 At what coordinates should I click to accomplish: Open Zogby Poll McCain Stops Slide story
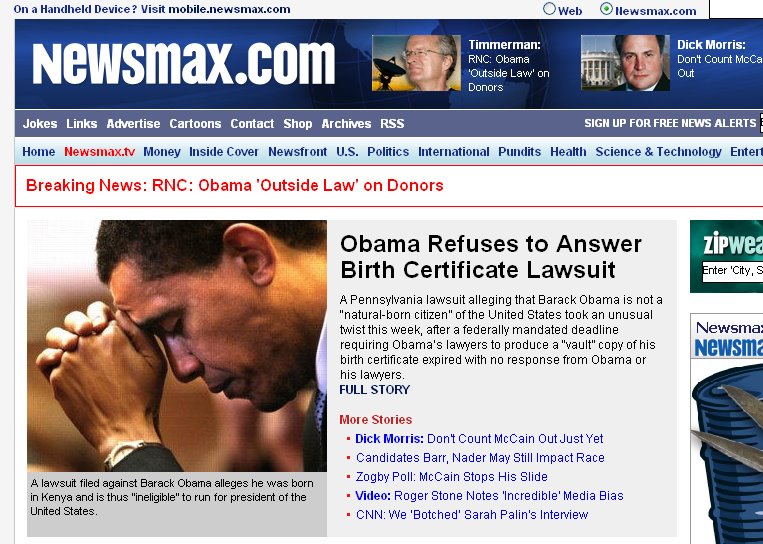[452, 477]
